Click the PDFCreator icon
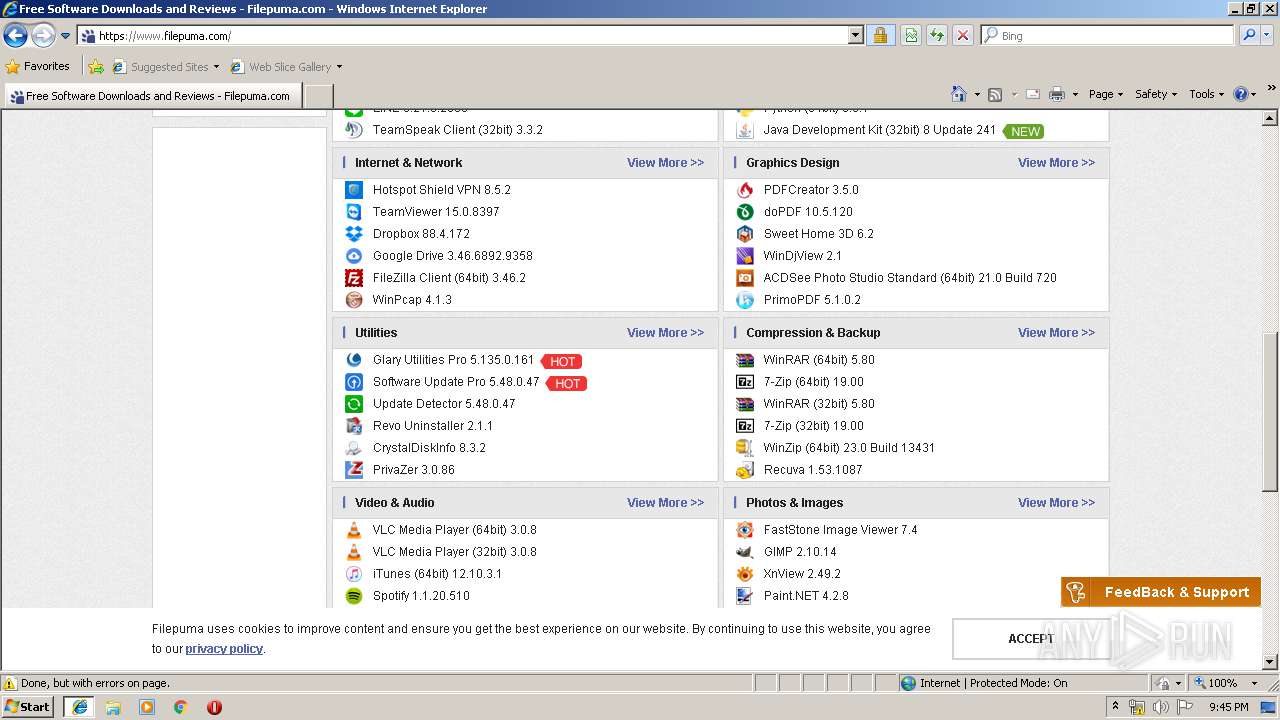The width and height of the screenshot is (1280, 720). click(745, 190)
